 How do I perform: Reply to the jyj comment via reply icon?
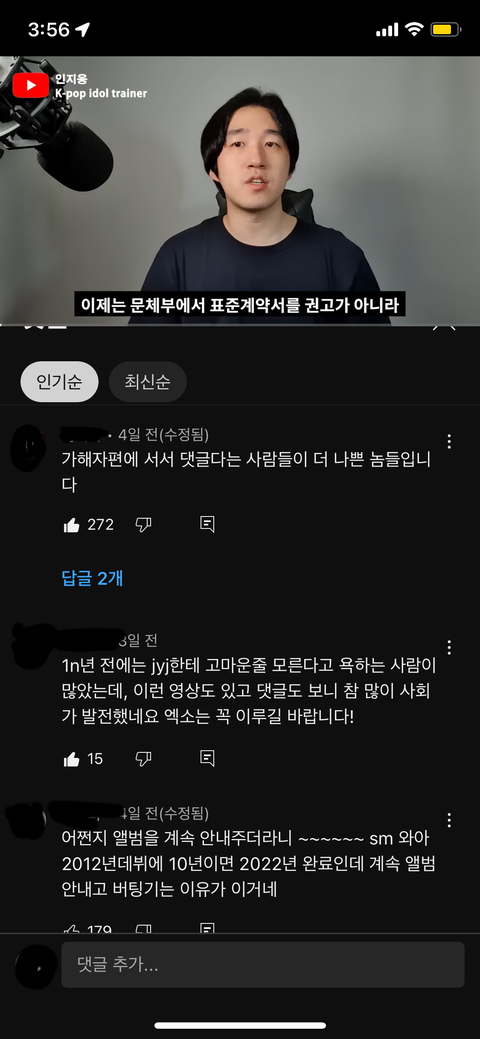[207, 759]
